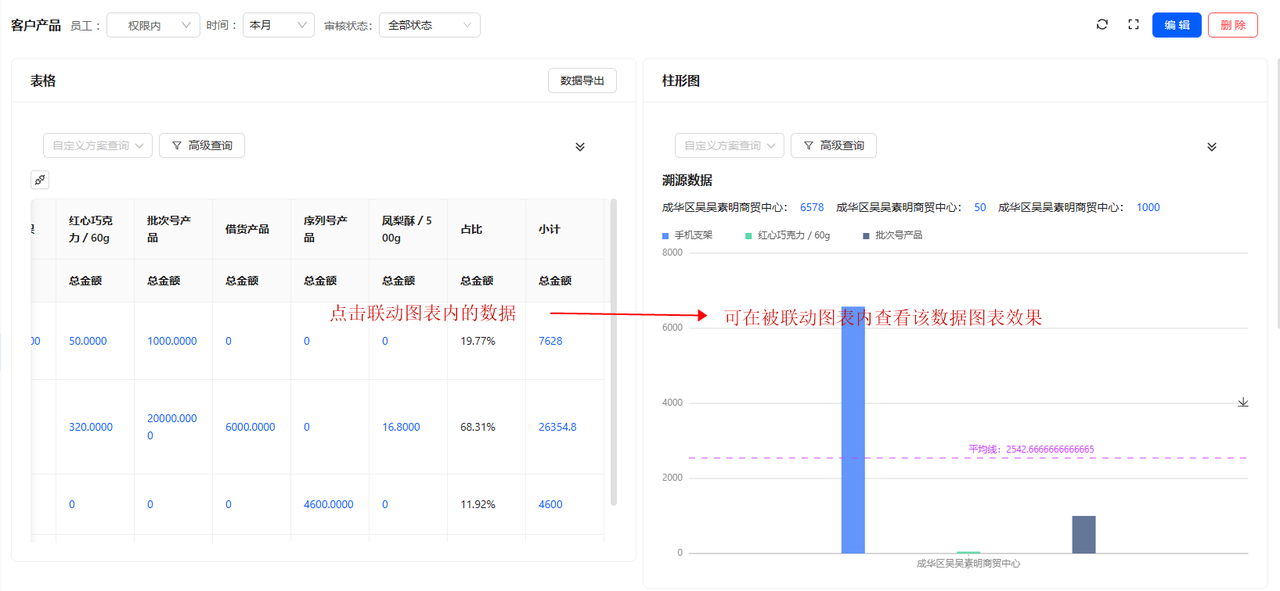Click percentage cell 68.31%

(x=477, y=427)
